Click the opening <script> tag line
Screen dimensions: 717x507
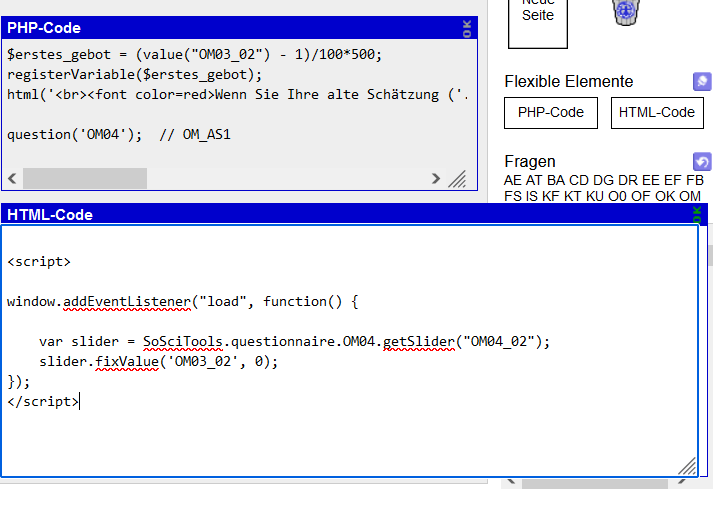[x=39, y=262]
